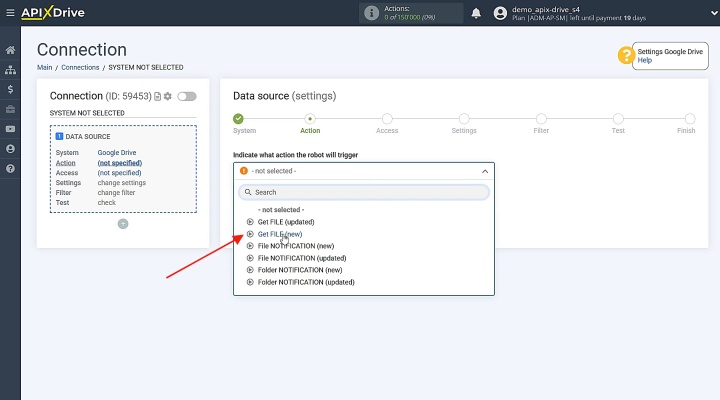This screenshot has width=720, height=400.
Task: Open the notifications bell
Action: (476, 13)
